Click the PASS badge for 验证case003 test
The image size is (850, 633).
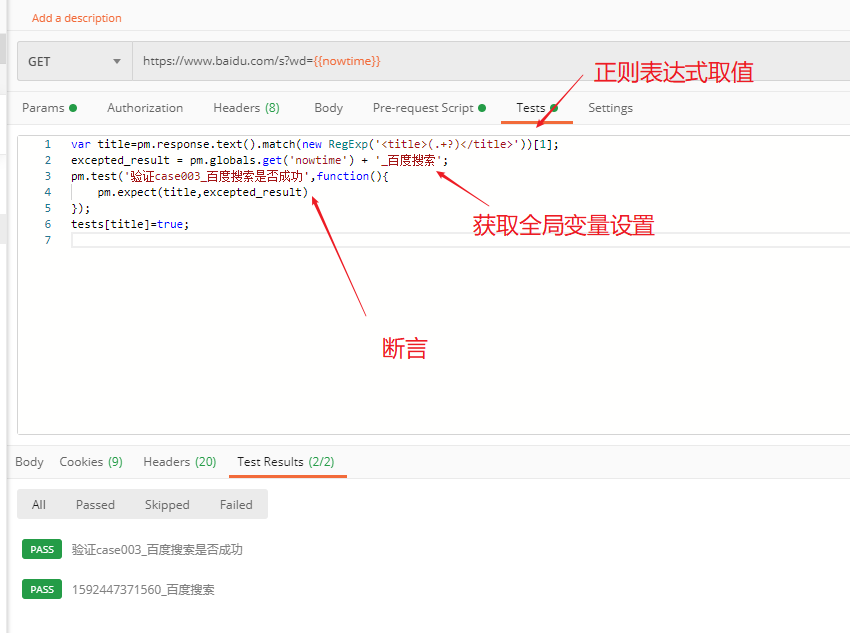point(42,550)
